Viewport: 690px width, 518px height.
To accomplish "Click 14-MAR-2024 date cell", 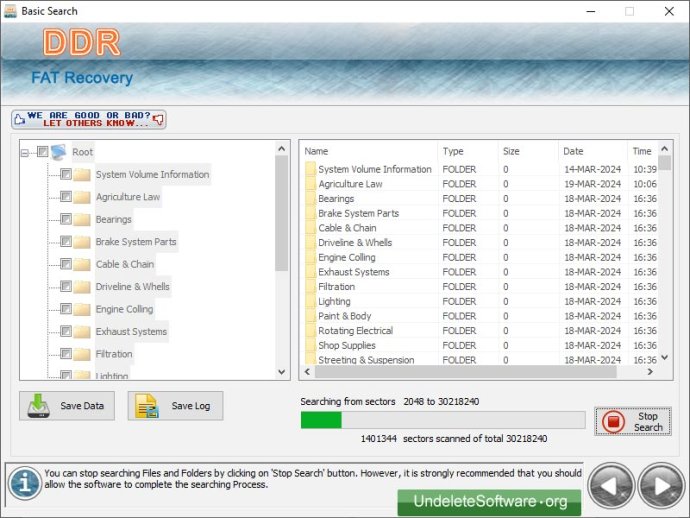I will 592,169.
